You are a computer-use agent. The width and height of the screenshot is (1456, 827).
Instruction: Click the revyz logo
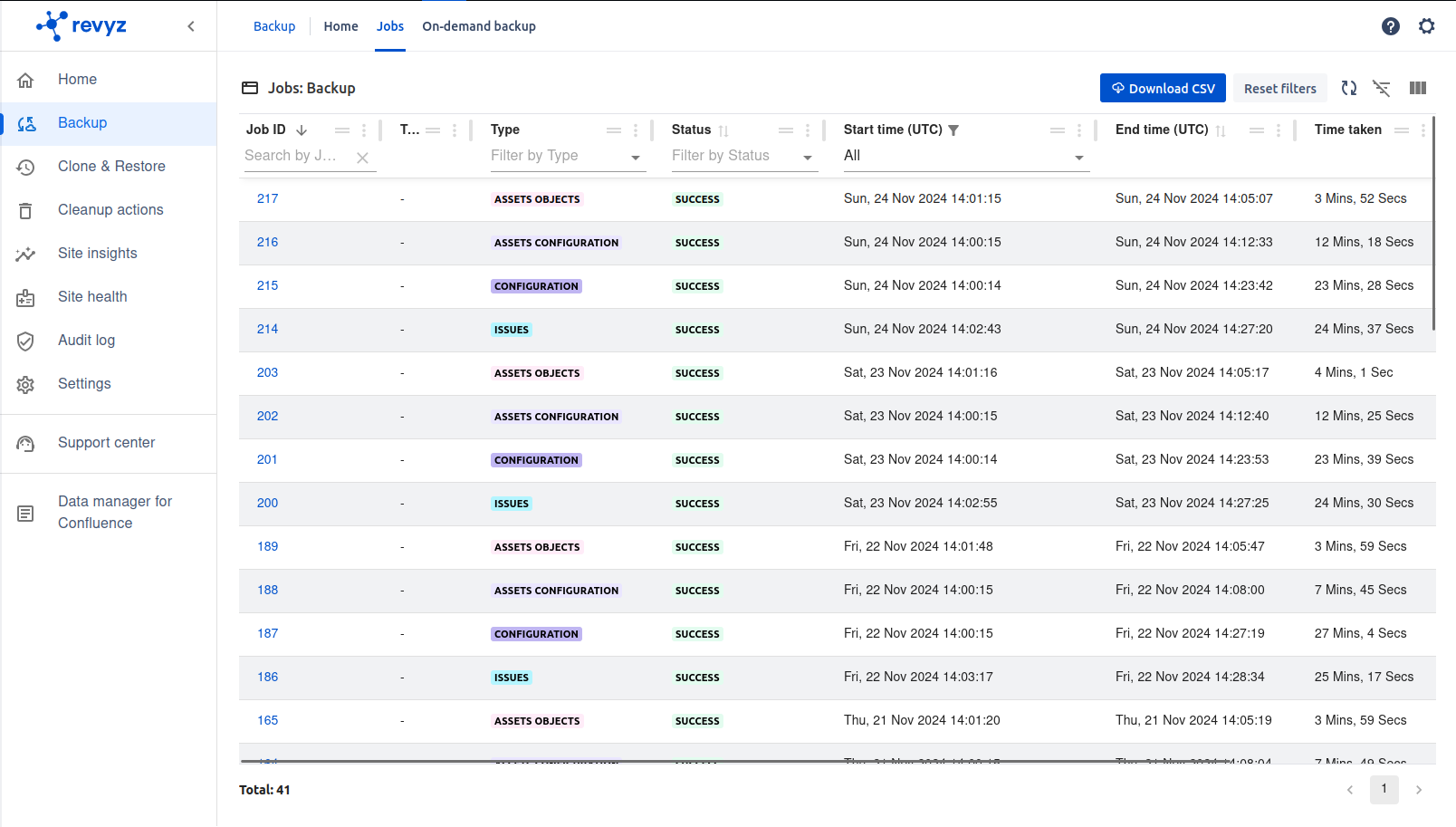point(81,25)
